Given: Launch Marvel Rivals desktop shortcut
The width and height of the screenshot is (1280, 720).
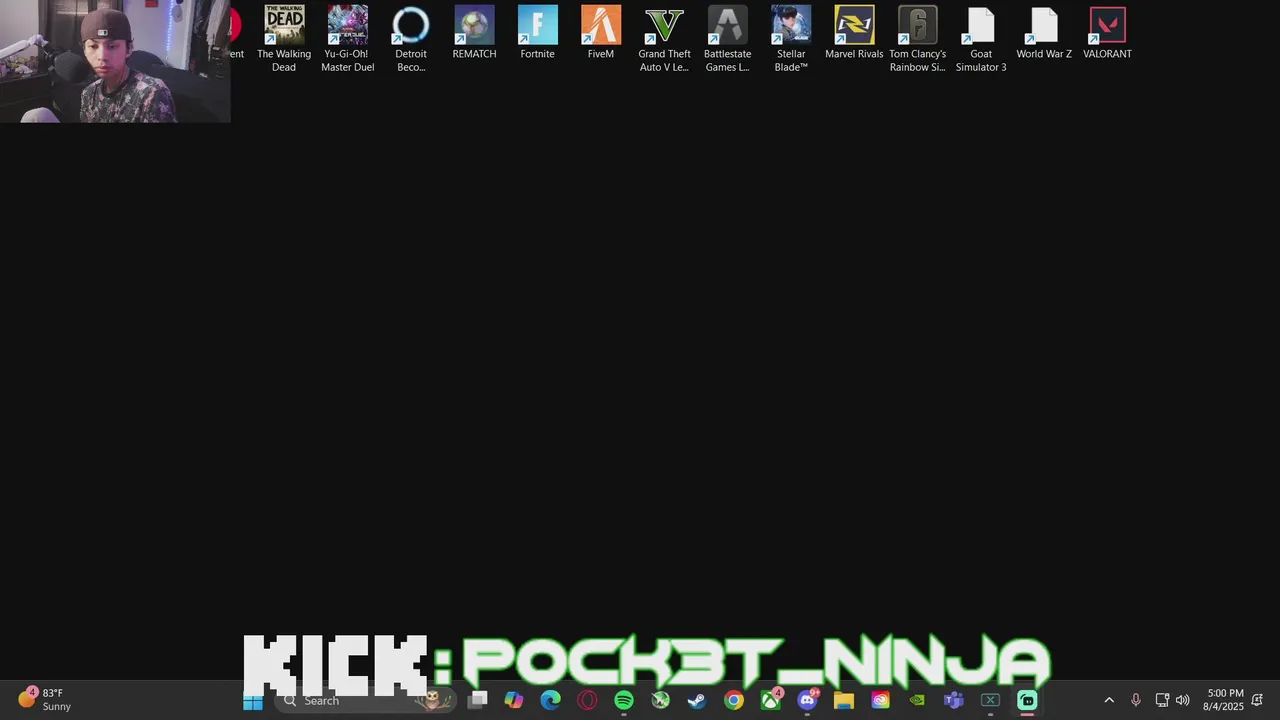Looking at the screenshot, I should (x=854, y=33).
